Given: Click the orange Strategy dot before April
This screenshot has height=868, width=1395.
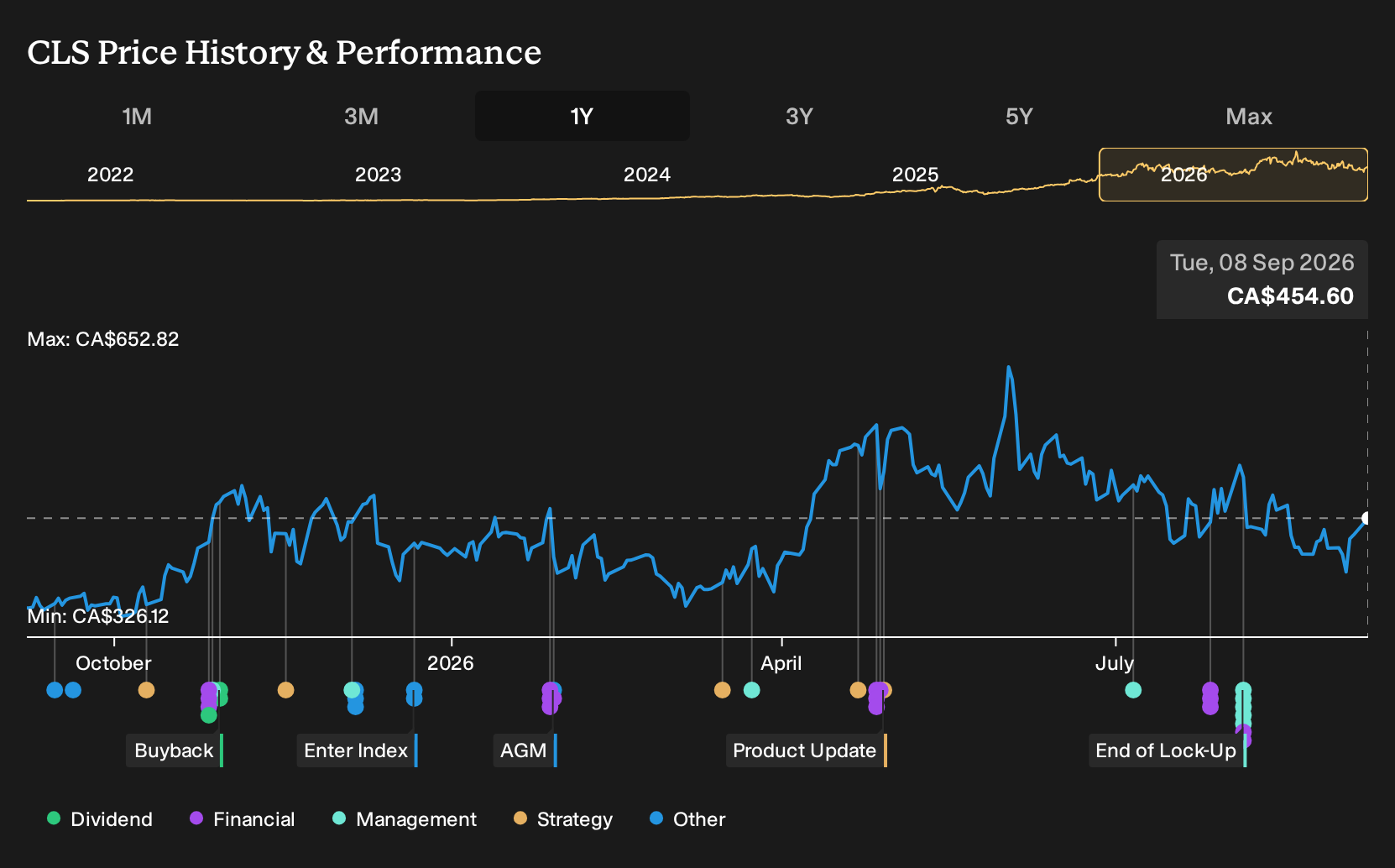Looking at the screenshot, I should [x=722, y=690].
